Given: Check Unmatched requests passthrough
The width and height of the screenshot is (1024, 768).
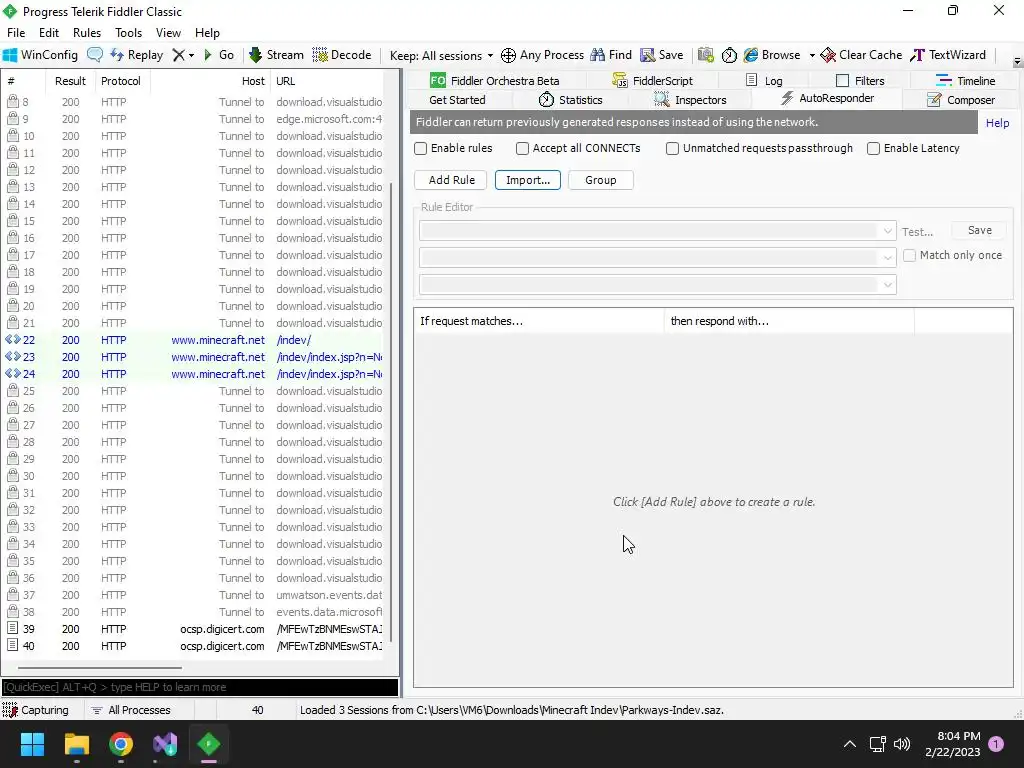Looking at the screenshot, I should click(x=672, y=148).
